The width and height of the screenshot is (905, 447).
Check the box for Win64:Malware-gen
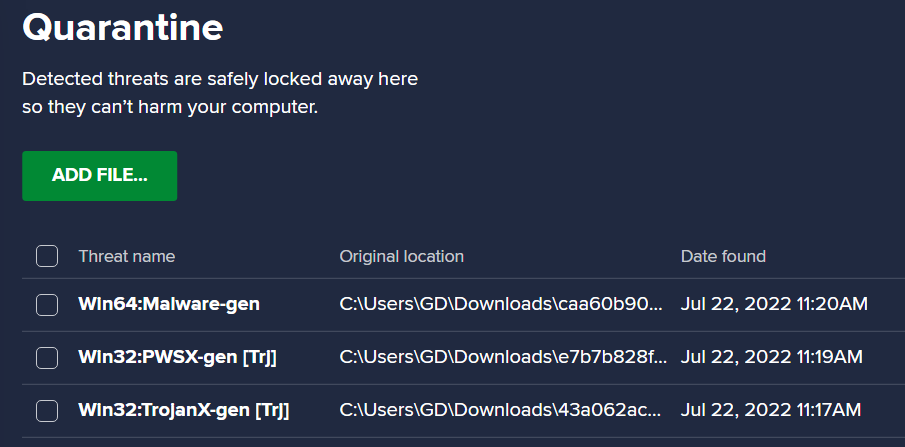[x=47, y=304]
